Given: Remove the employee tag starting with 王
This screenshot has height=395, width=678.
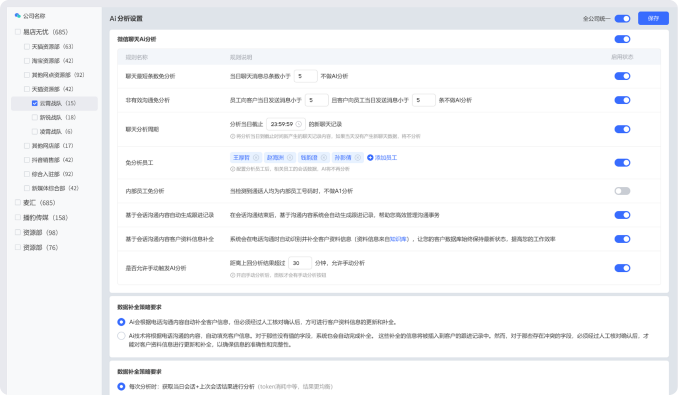Looking at the screenshot, I should 256,158.
